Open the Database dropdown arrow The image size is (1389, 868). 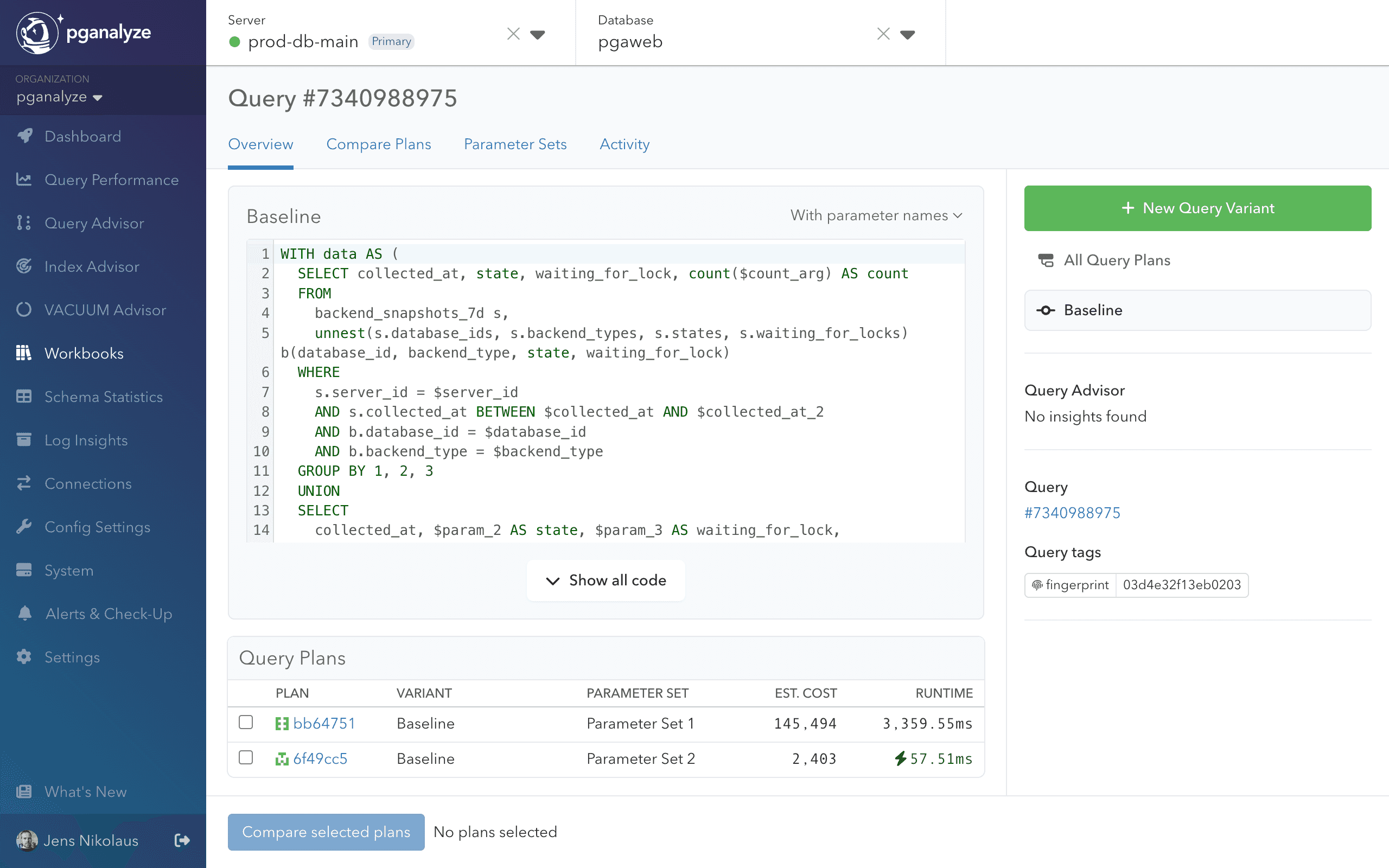(907, 34)
